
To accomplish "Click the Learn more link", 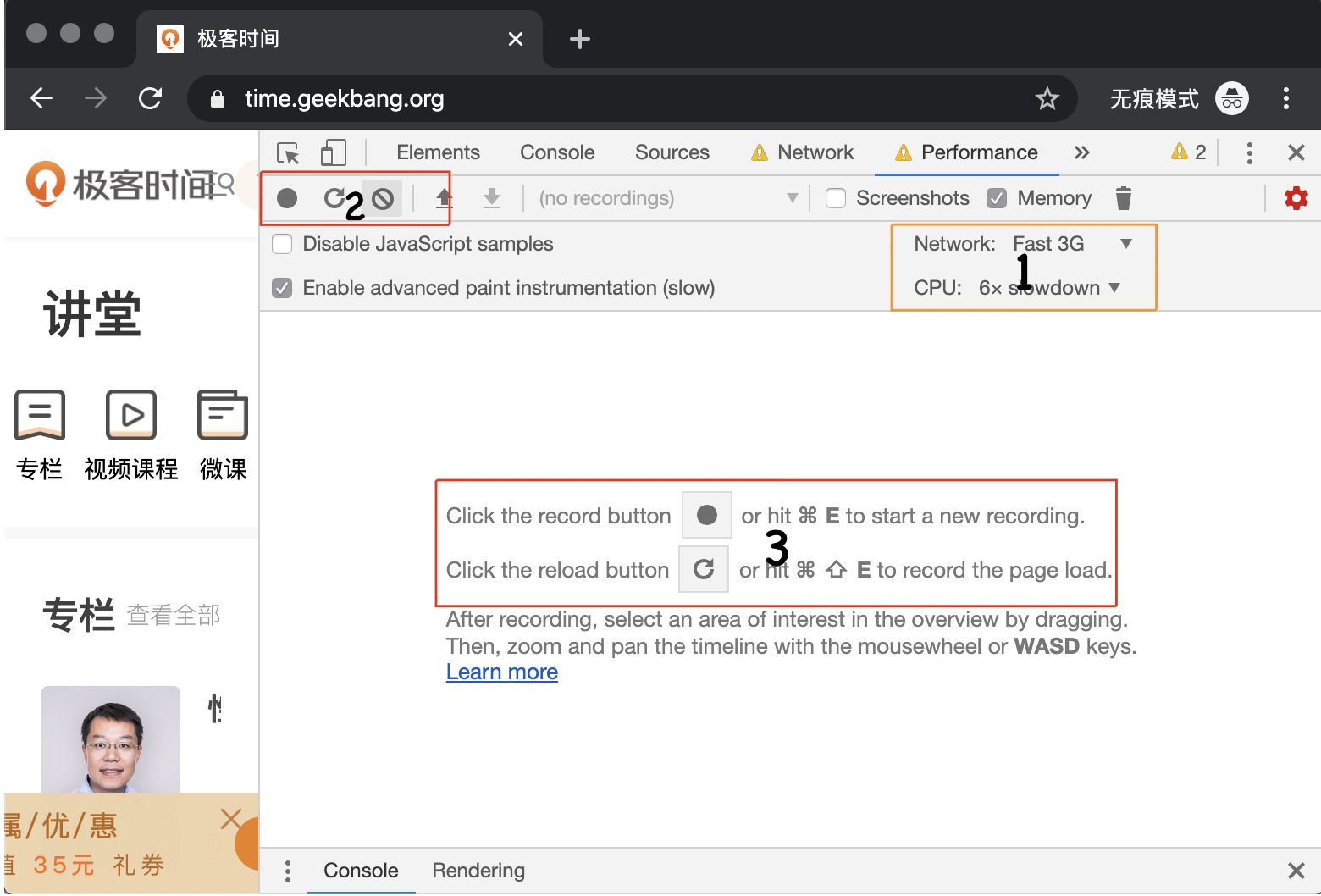I will tap(501, 671).
